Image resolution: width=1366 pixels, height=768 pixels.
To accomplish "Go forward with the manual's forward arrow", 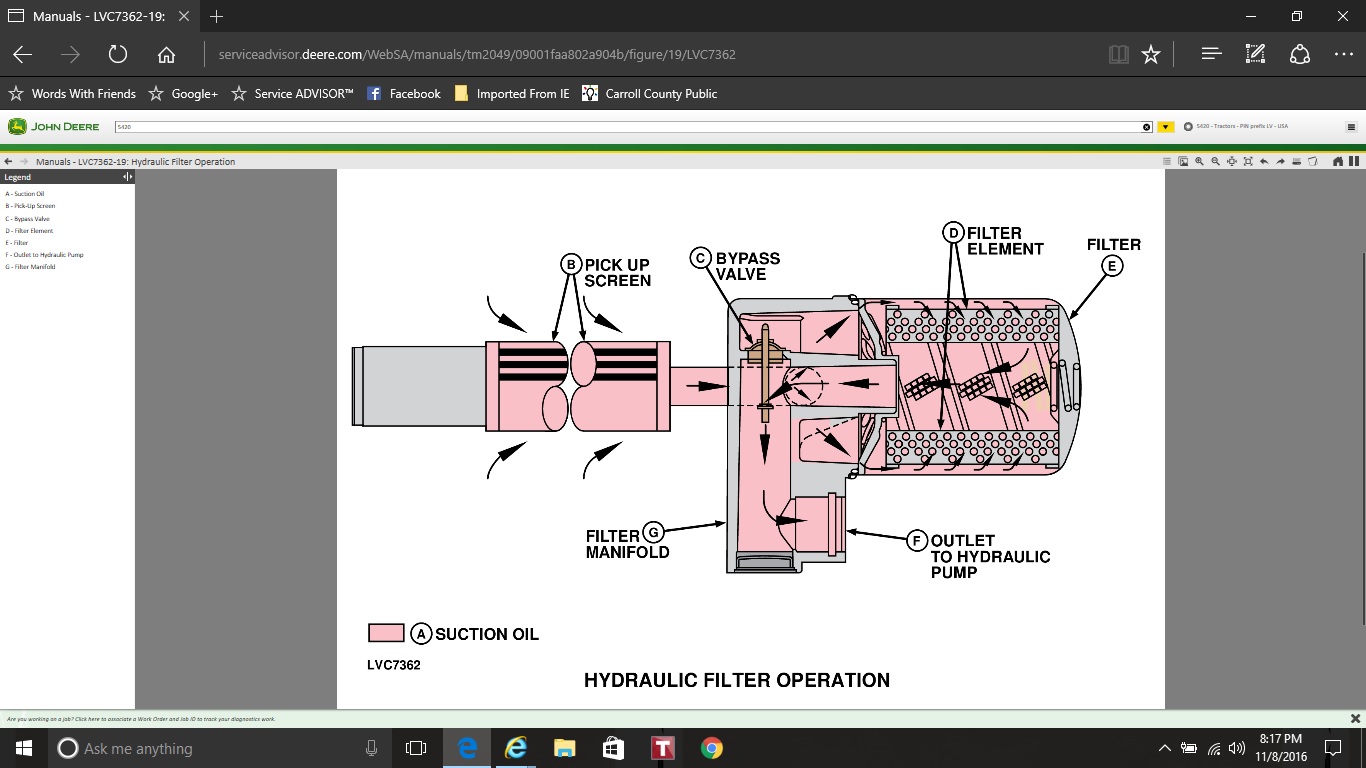I will click(x=24, y=161).
